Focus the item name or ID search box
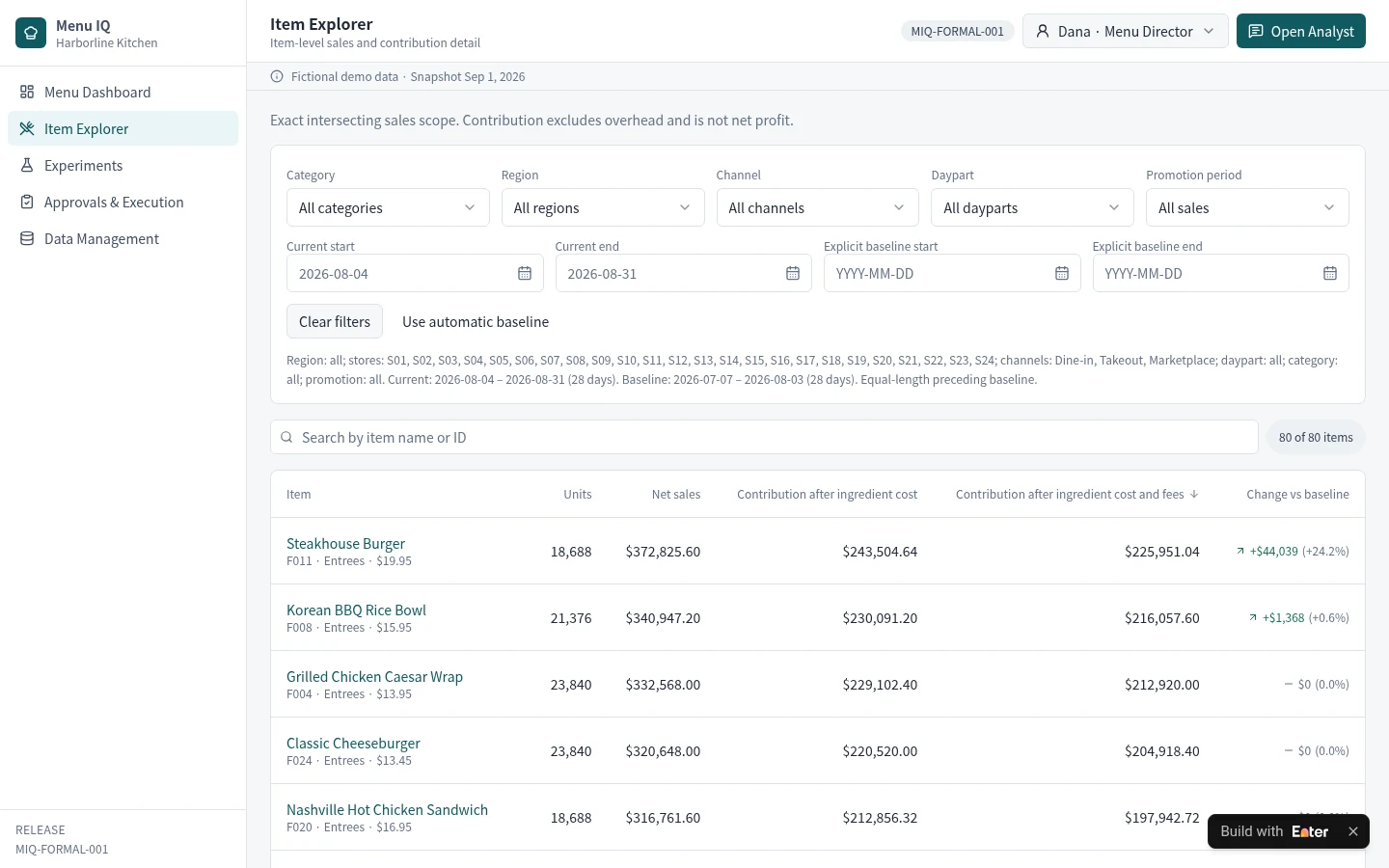Image resolution: width=1389 pixels, height=868 pixels. (764, 438)
